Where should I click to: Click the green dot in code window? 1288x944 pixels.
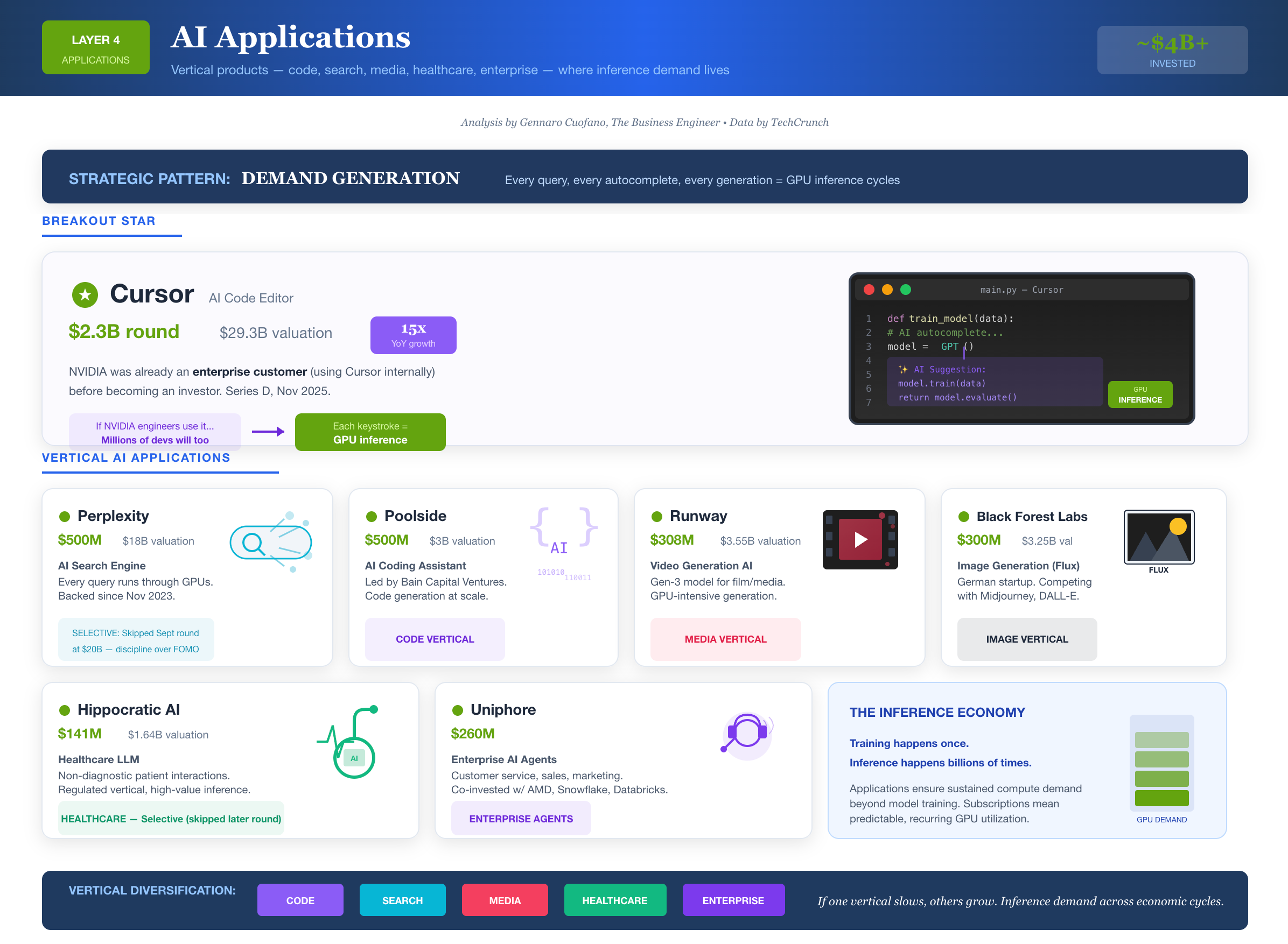coord(906,290)
